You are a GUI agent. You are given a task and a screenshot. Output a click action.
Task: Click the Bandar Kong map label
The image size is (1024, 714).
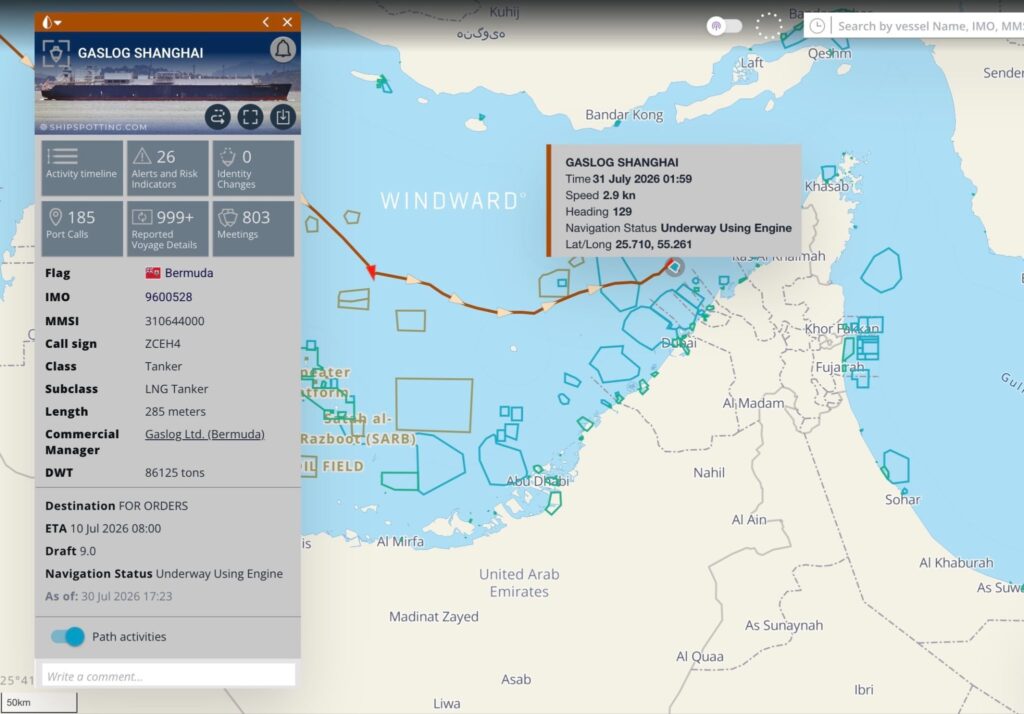click(x=624, y=115)
